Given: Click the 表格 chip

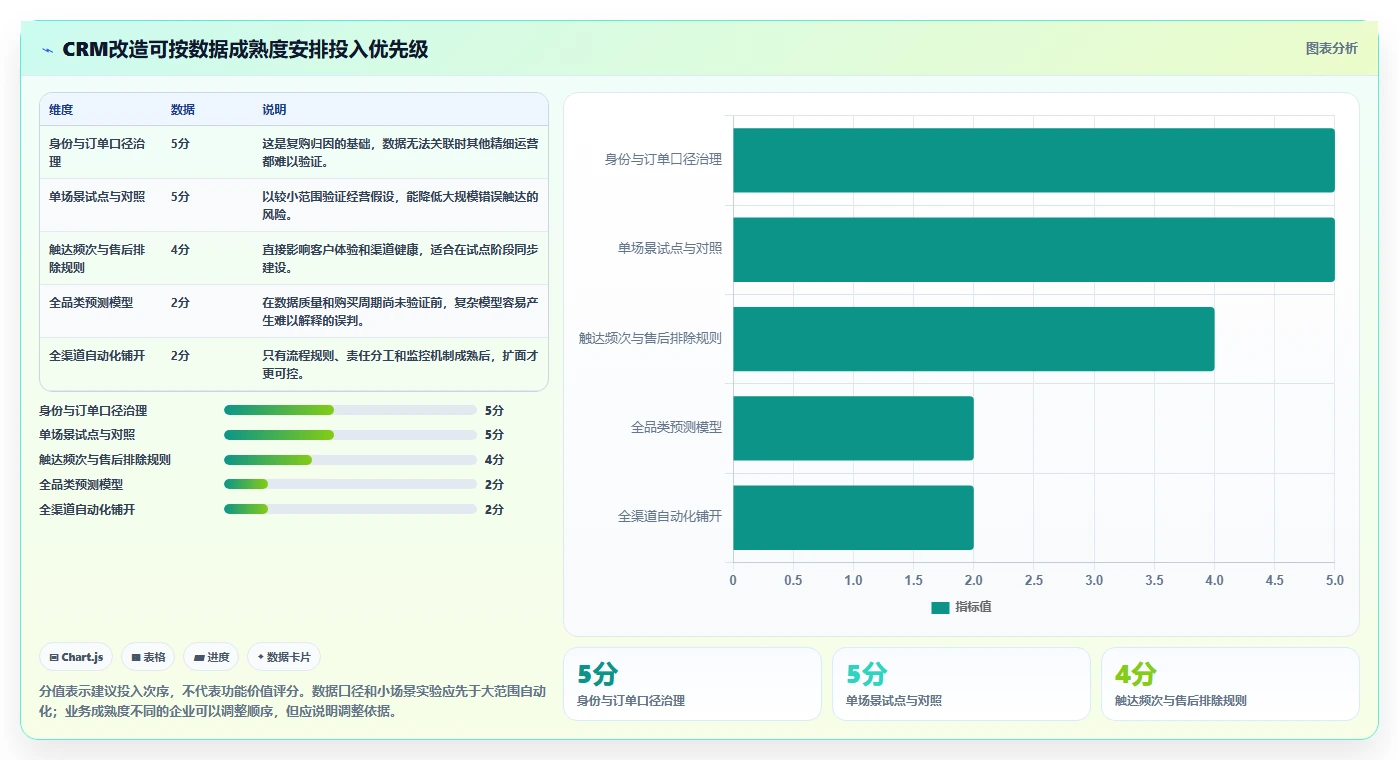Looking at the screenshot, I should coord(148,657).
